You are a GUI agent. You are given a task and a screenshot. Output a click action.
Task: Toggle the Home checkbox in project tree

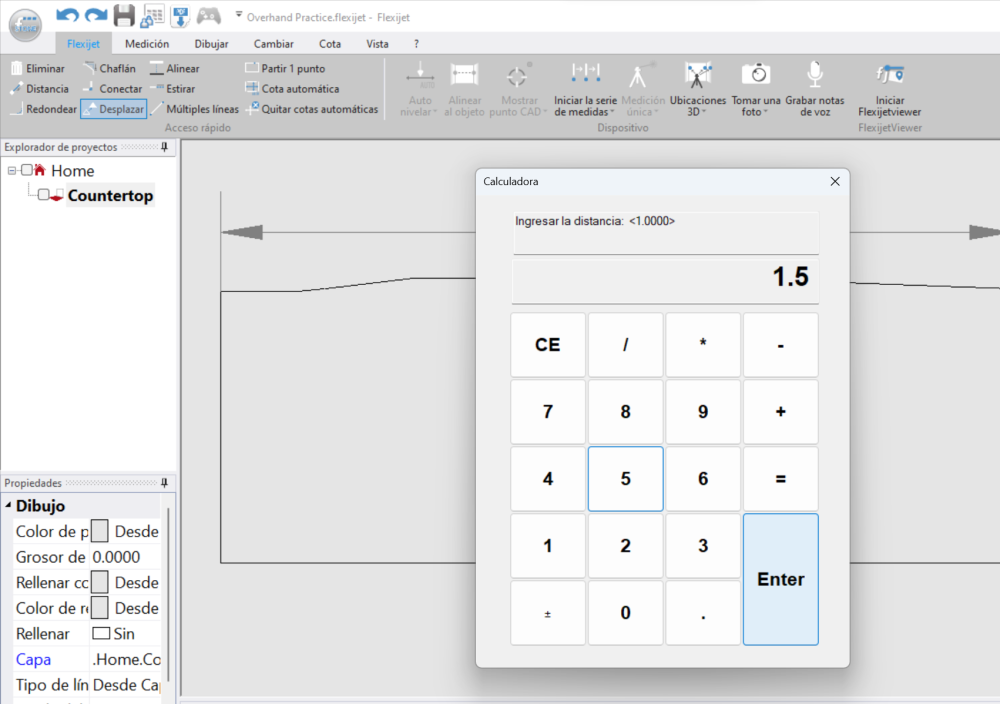pyautogui.click(x=27, y=171)
